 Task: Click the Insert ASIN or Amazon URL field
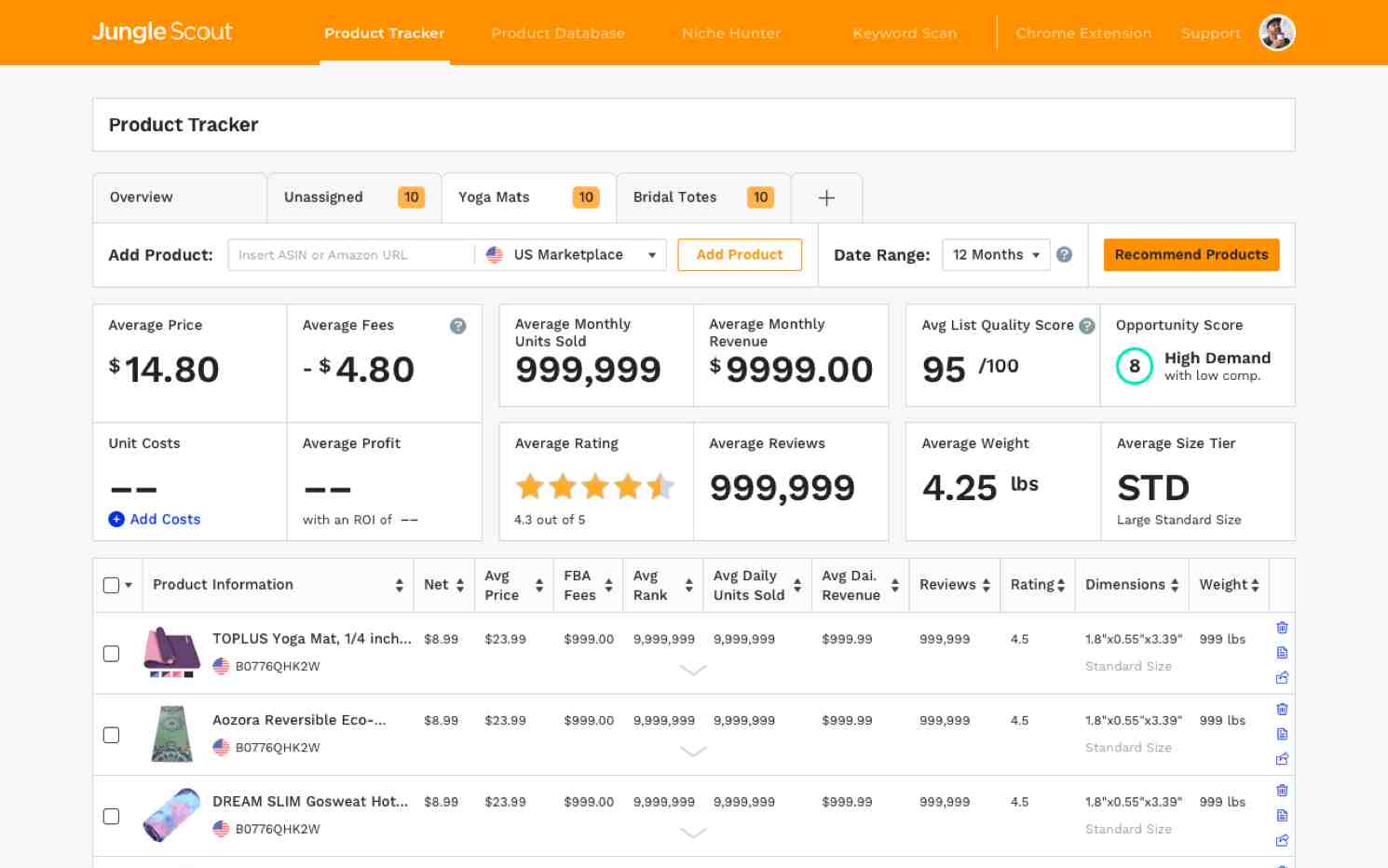351,254
